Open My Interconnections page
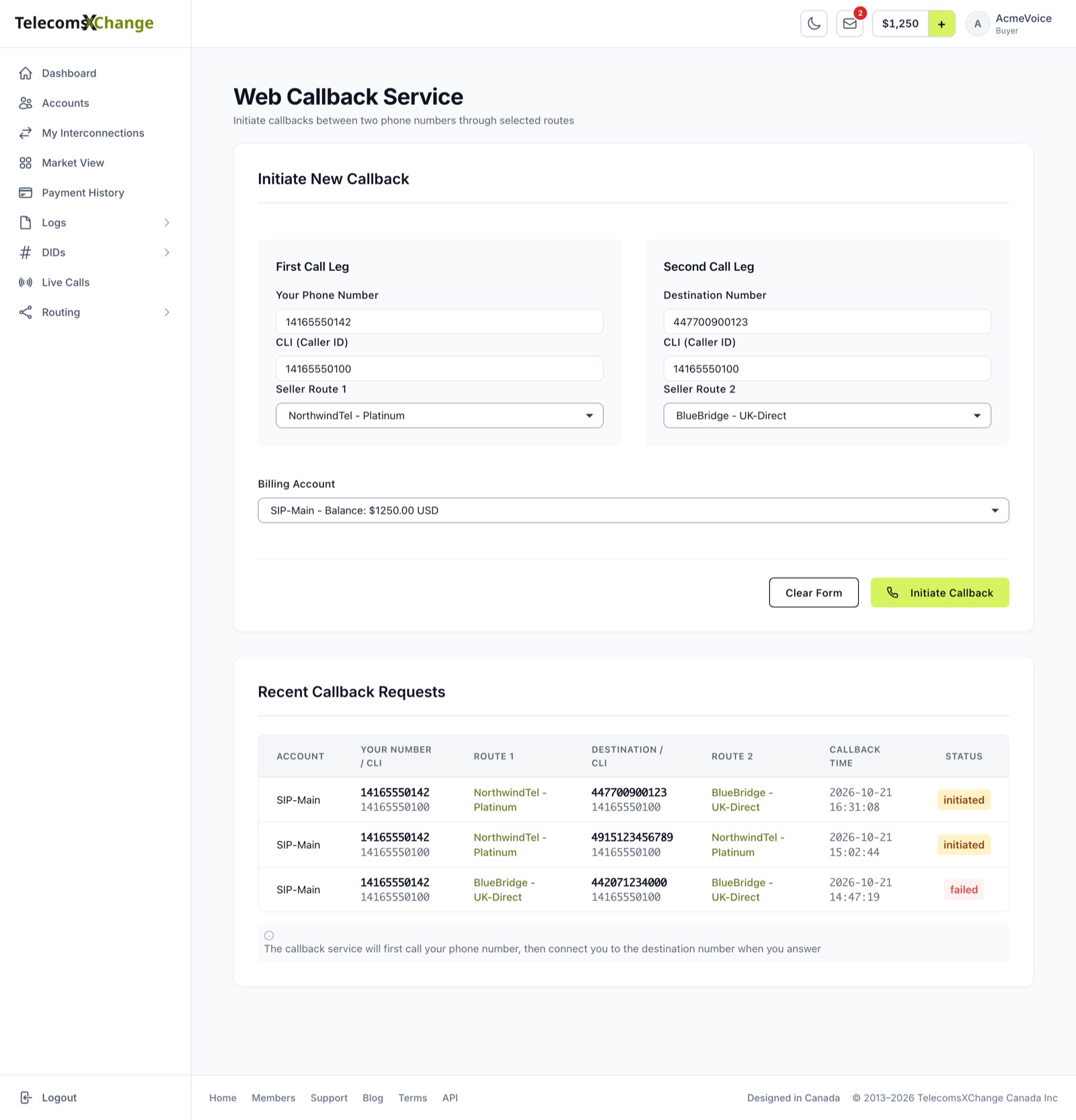Image resolution: width=1076 pixels, height=1120 pixels. click(x=93, y=133)
